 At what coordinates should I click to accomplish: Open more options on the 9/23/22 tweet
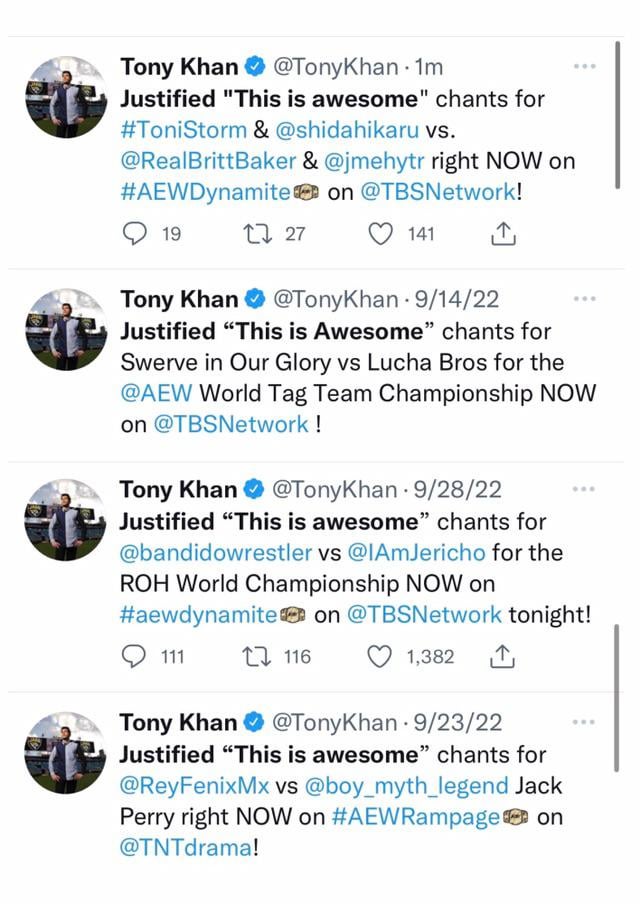(x=585, y=721)
